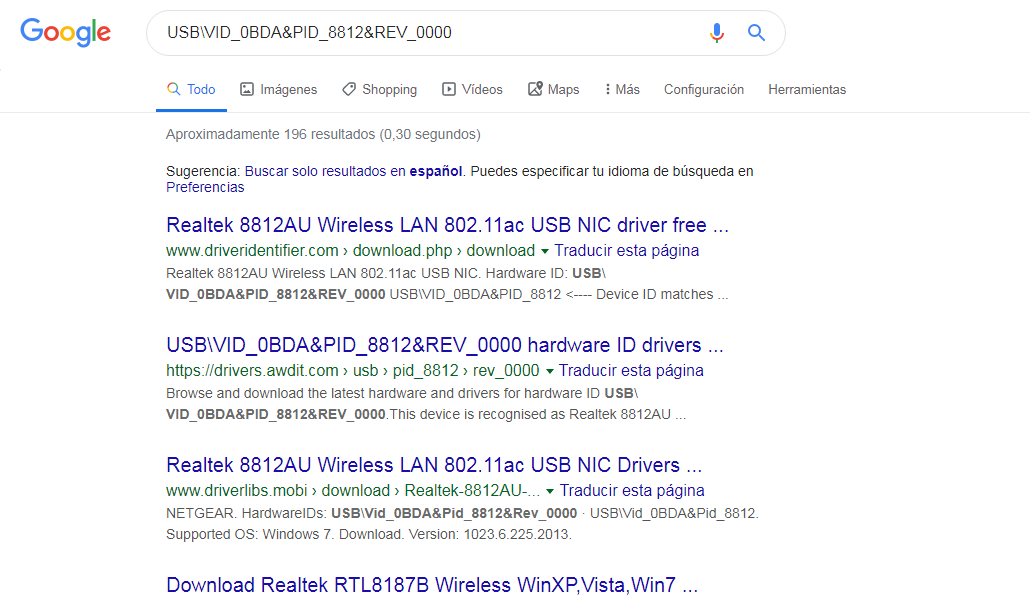Click the Google logo

click(66, 32)
